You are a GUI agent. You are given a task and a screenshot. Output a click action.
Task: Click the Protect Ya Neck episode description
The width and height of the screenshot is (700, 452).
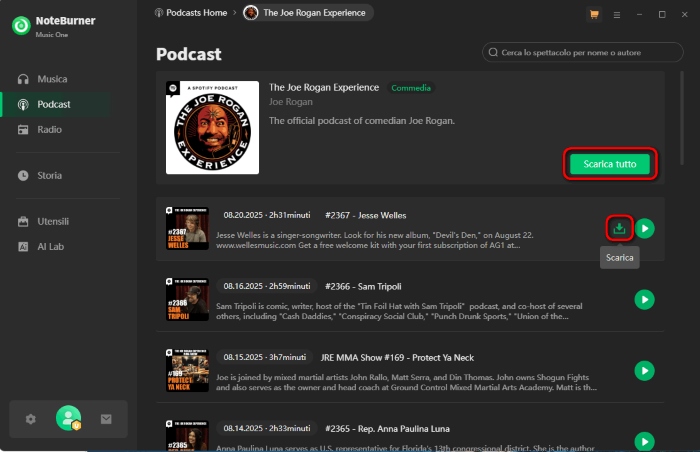[x=406, y=382]
